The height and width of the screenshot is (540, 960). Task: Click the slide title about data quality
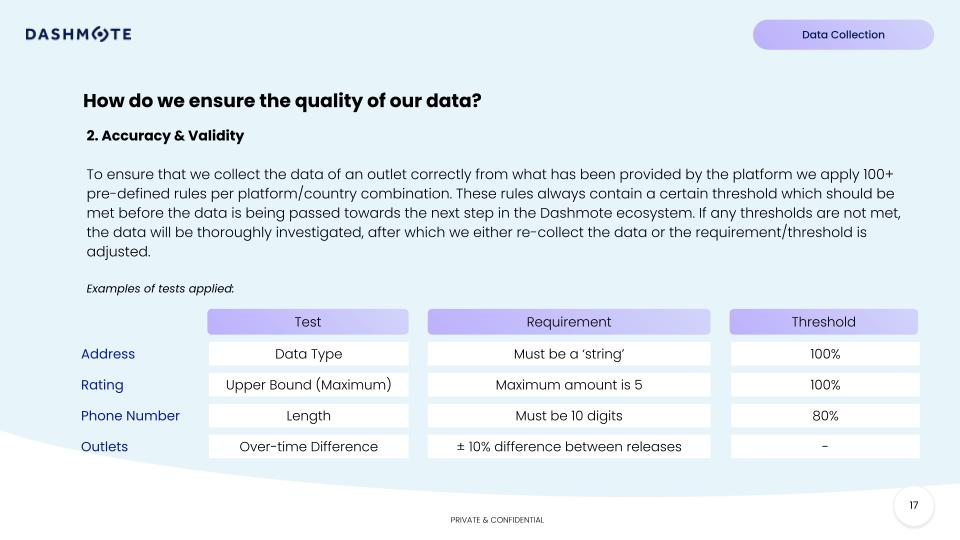pyautogui.click(x=283, y=100)
